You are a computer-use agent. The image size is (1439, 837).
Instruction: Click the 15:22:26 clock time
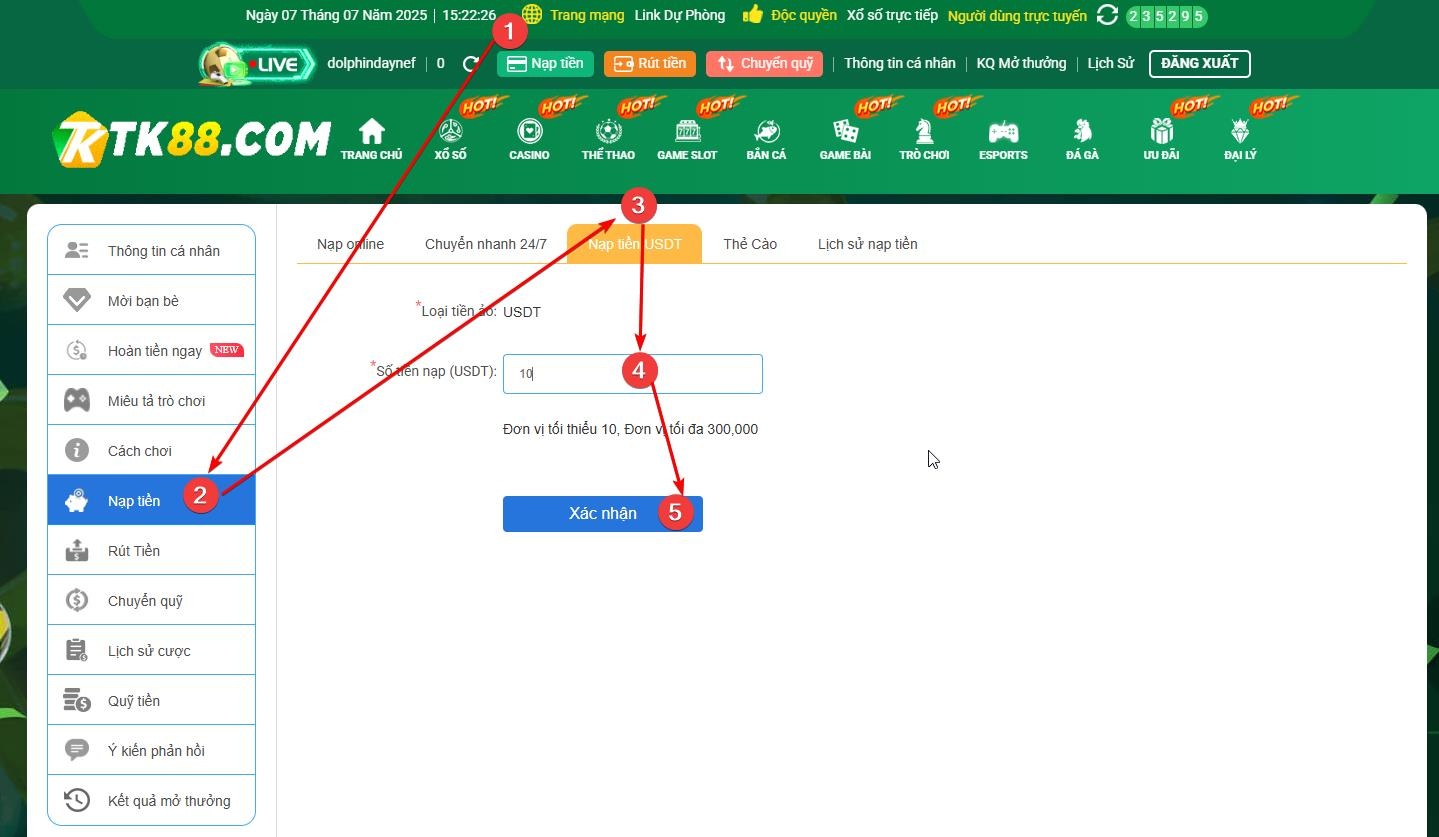pos(469,15)
